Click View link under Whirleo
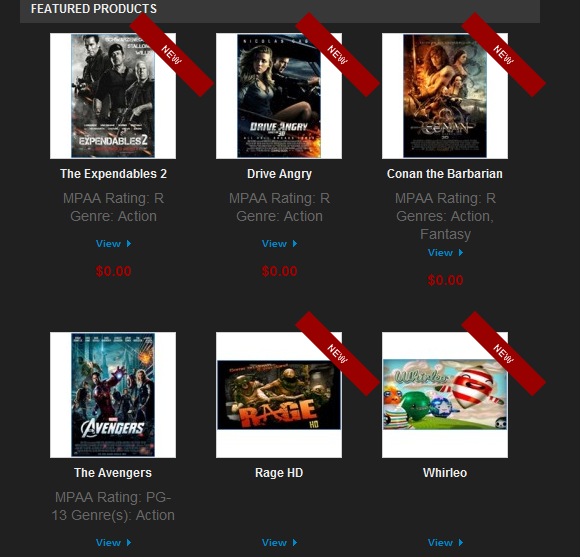This screenshot has width=580, height=557. point(445,543)
